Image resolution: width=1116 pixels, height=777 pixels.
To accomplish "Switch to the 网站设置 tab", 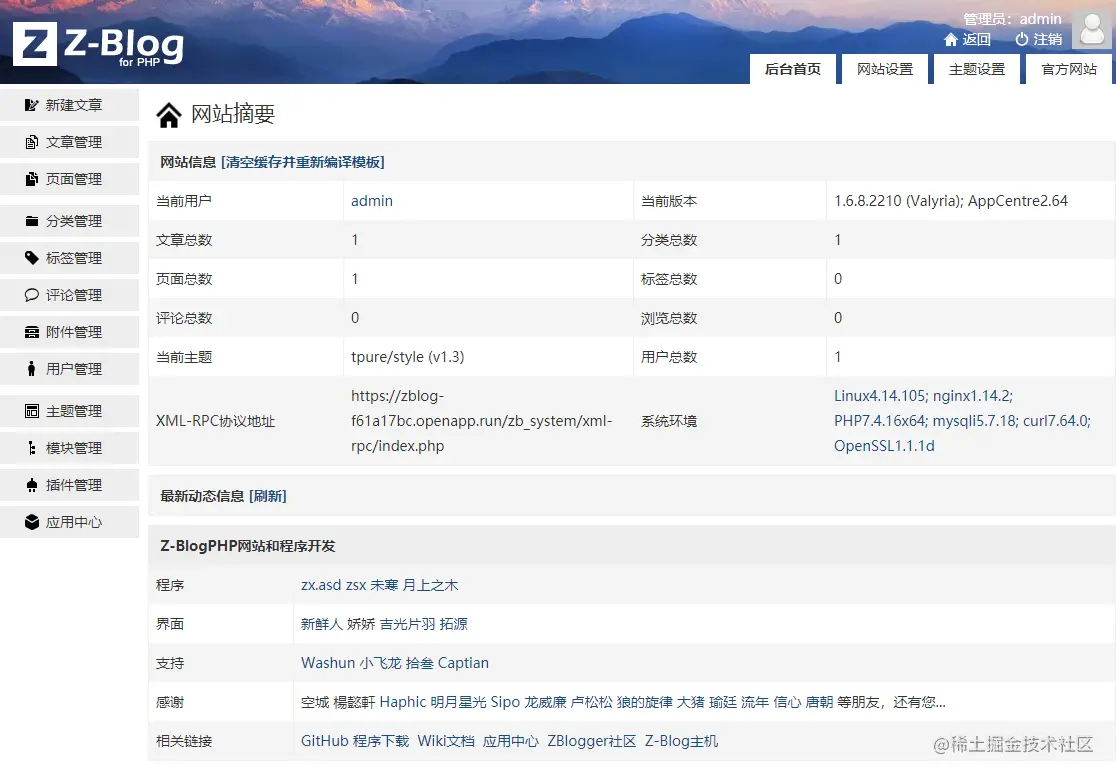I will tap(885, 69).
